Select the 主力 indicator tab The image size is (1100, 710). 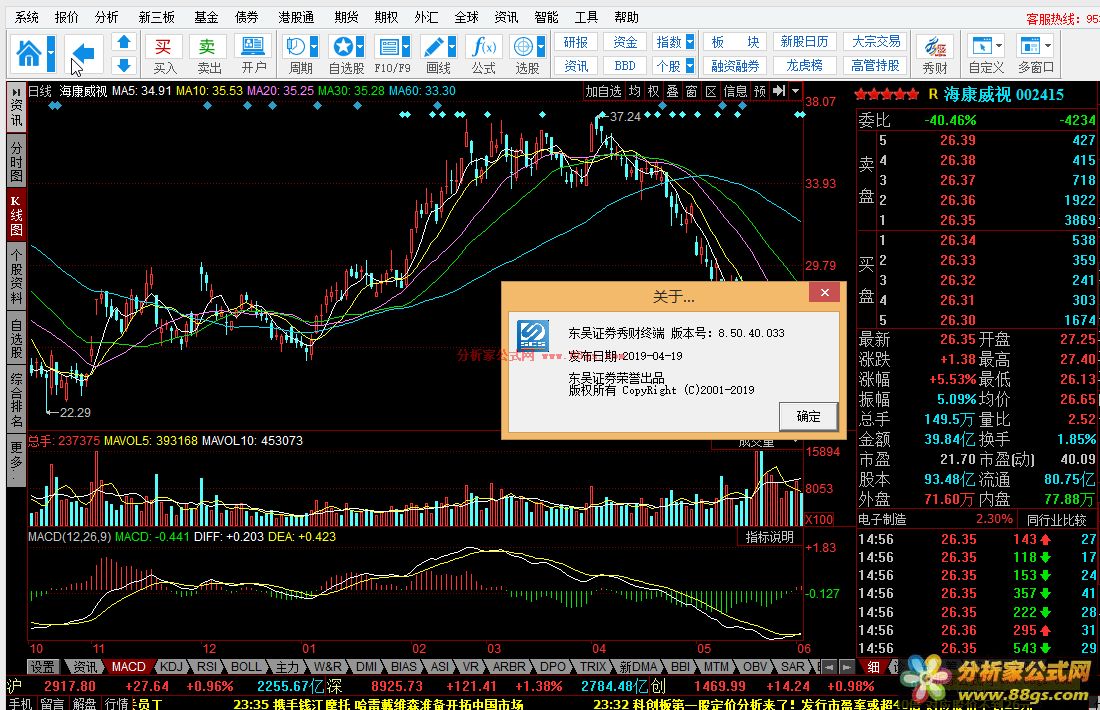pos(287,667)
